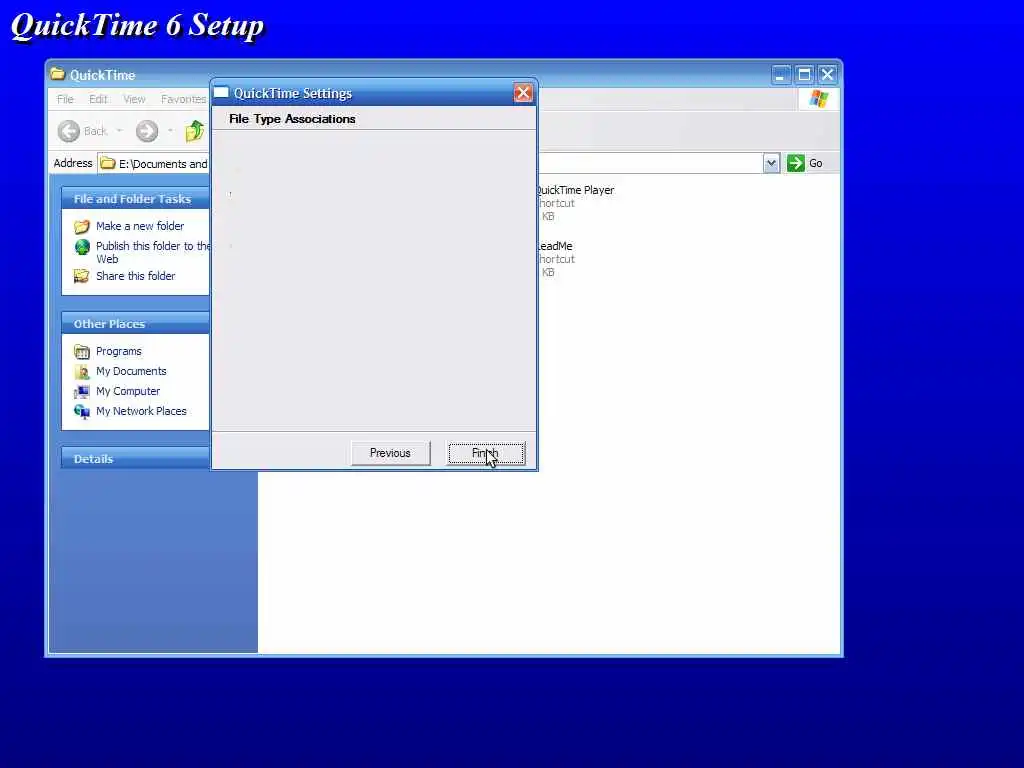Click the QuickTime Settings title bar icon

pos(221,93)
